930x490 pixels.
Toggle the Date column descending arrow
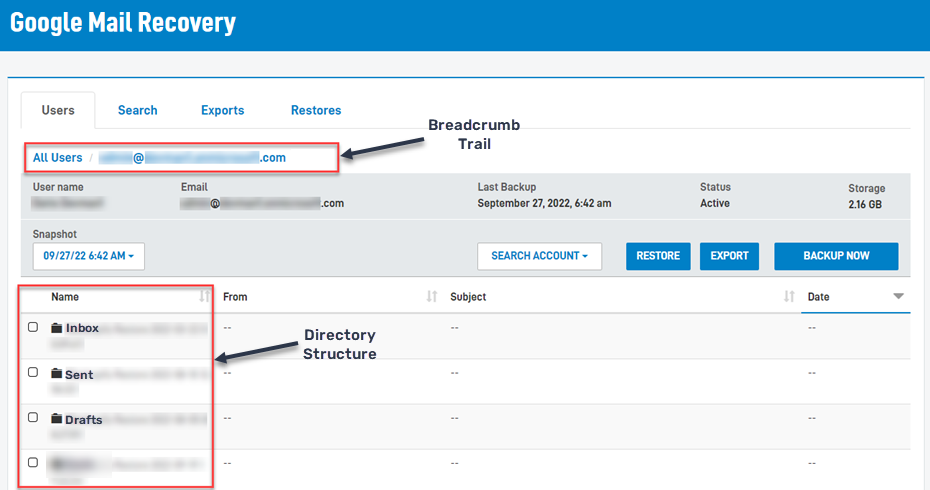899,296
